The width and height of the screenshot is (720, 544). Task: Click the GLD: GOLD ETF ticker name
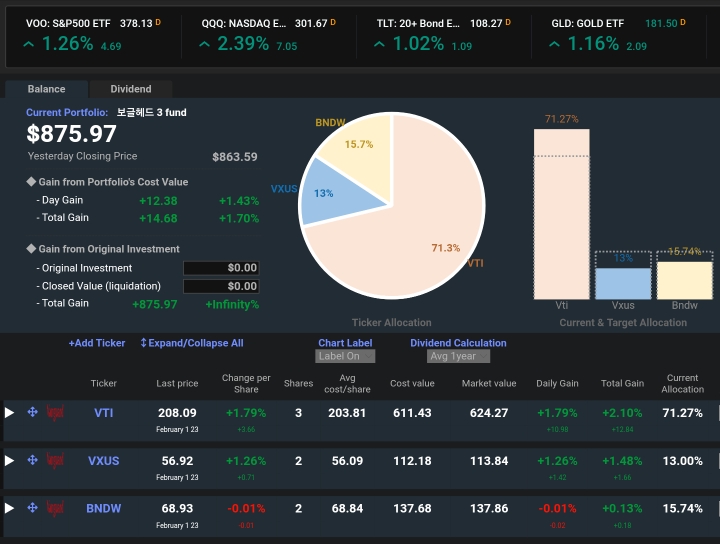pos(588,23)
